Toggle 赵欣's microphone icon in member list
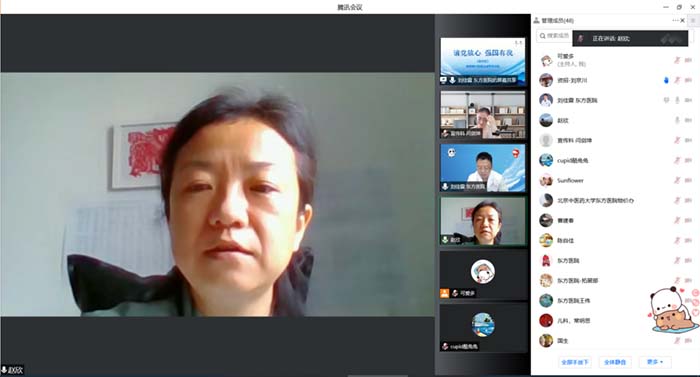Screen dimensions: 700x377 (x=677, y=120)
